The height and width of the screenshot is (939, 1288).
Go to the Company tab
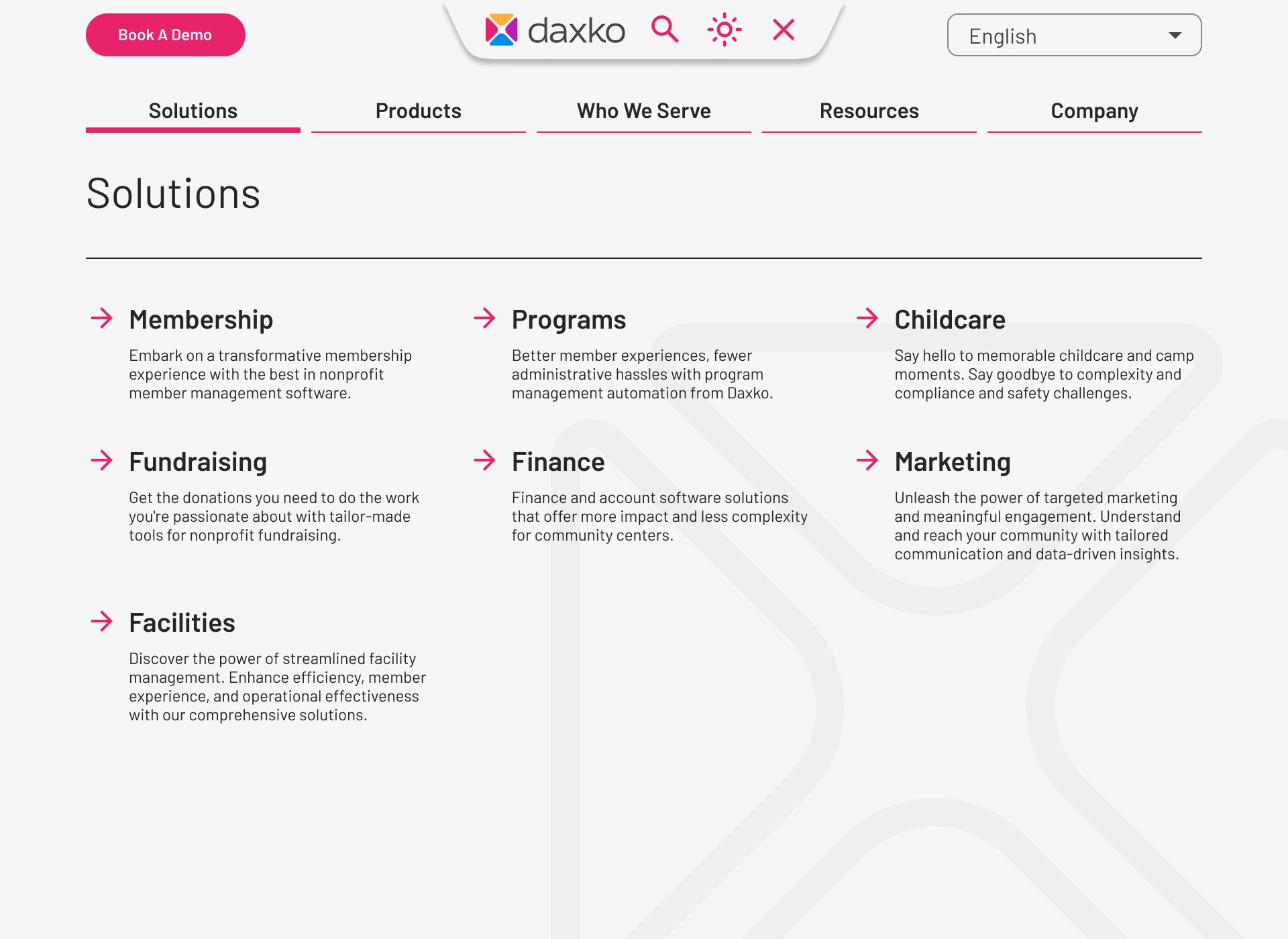[x=1094, y=111]
